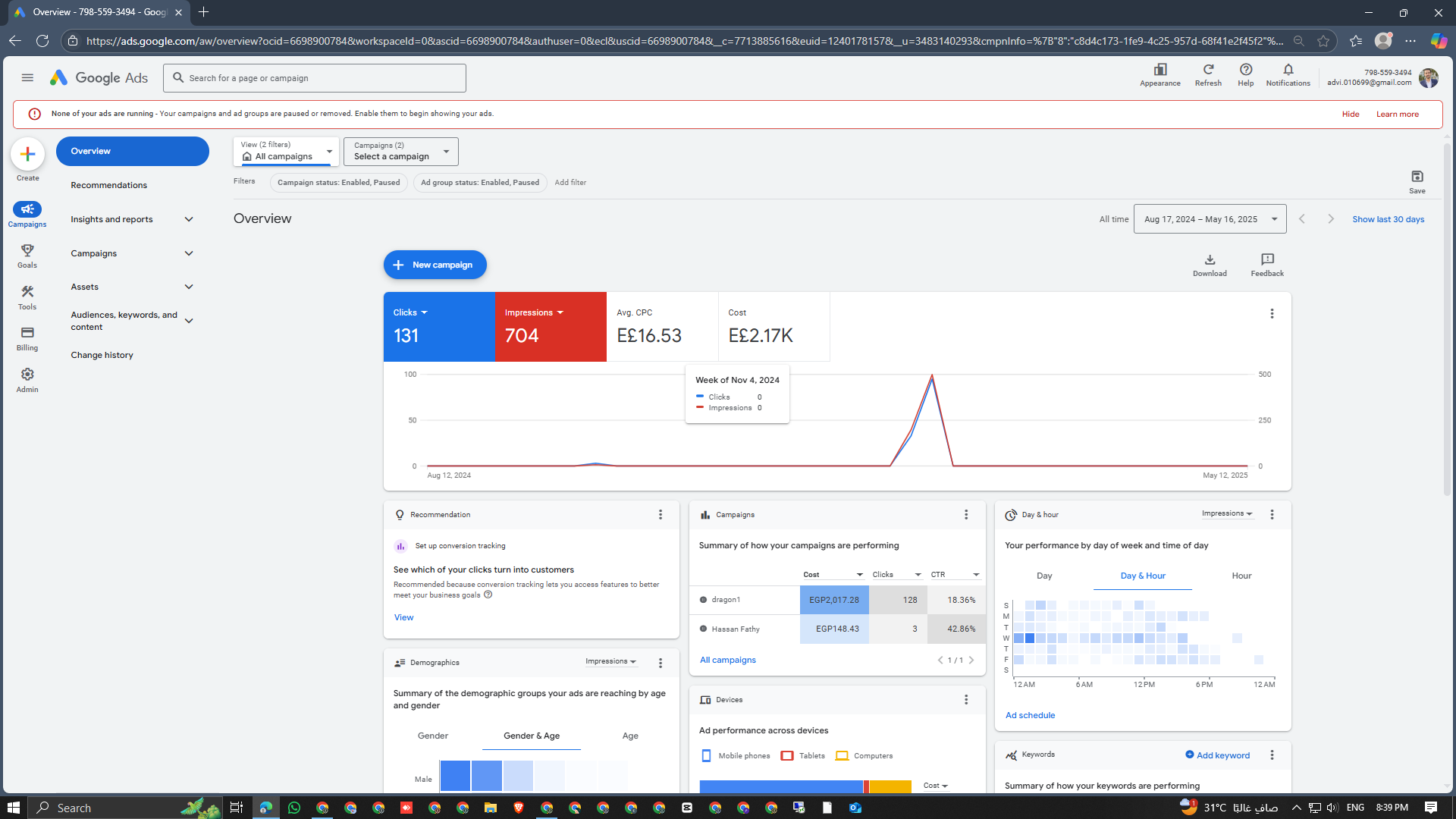Open scorecard chart more options

pos(1272,313)
